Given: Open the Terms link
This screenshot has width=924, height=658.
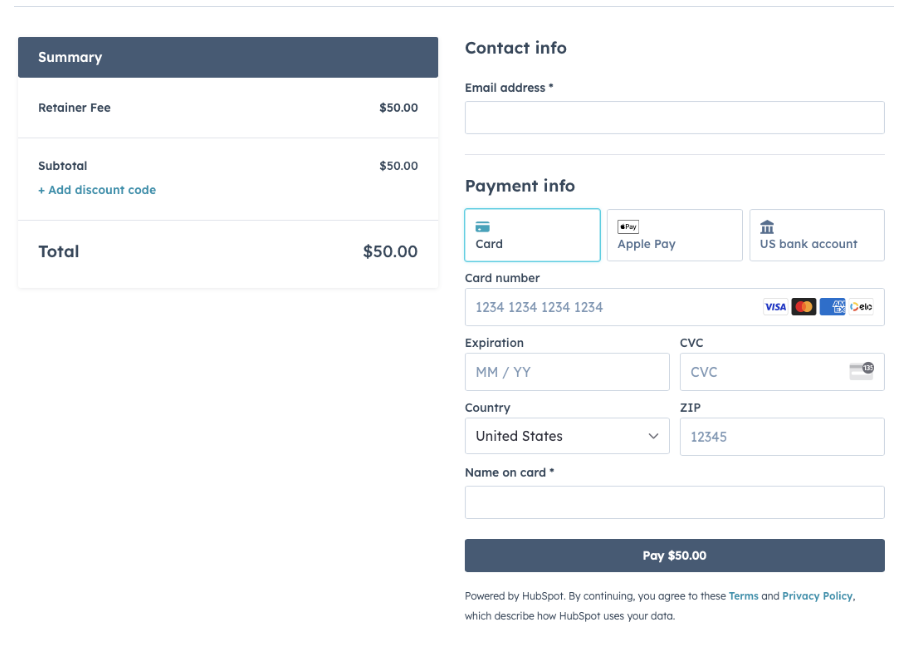Looking at the screenshot, I should tap(743, 596).
